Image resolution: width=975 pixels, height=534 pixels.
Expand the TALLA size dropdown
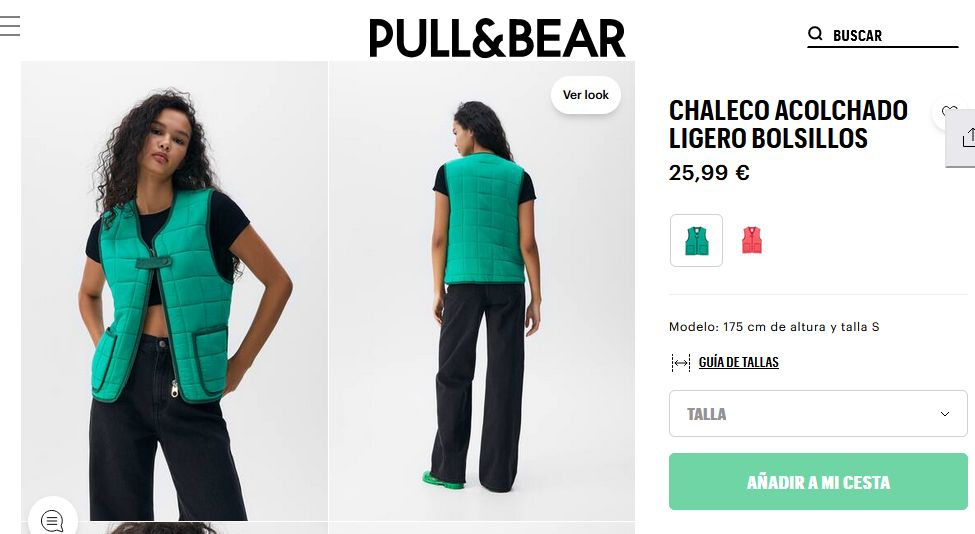818,413
